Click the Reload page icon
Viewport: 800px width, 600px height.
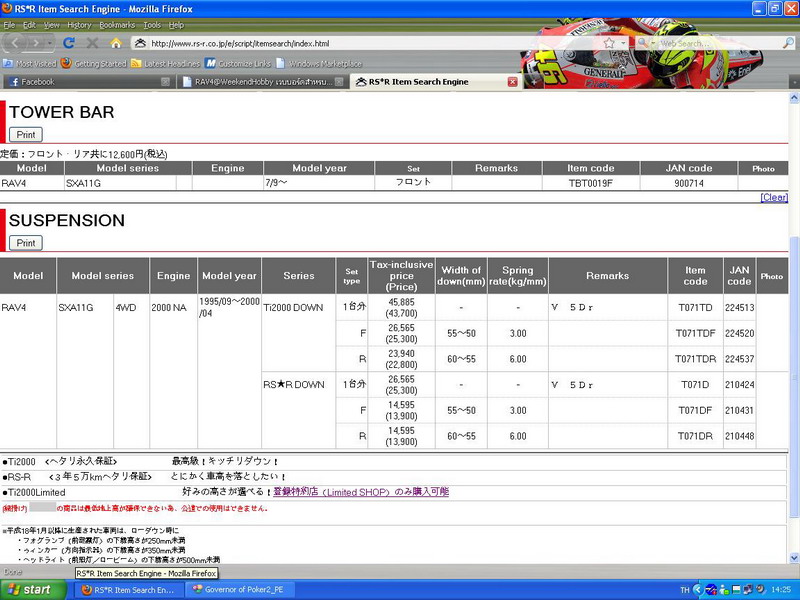click(x=69, y=43)
